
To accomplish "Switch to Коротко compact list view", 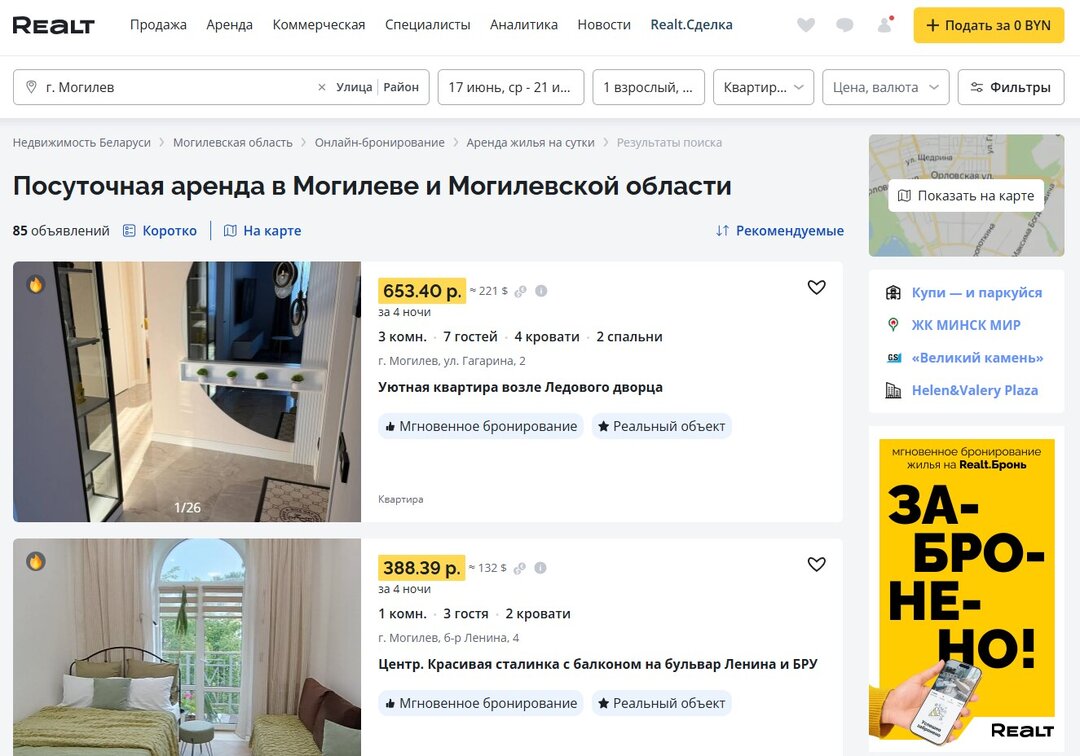I will 160,231.
